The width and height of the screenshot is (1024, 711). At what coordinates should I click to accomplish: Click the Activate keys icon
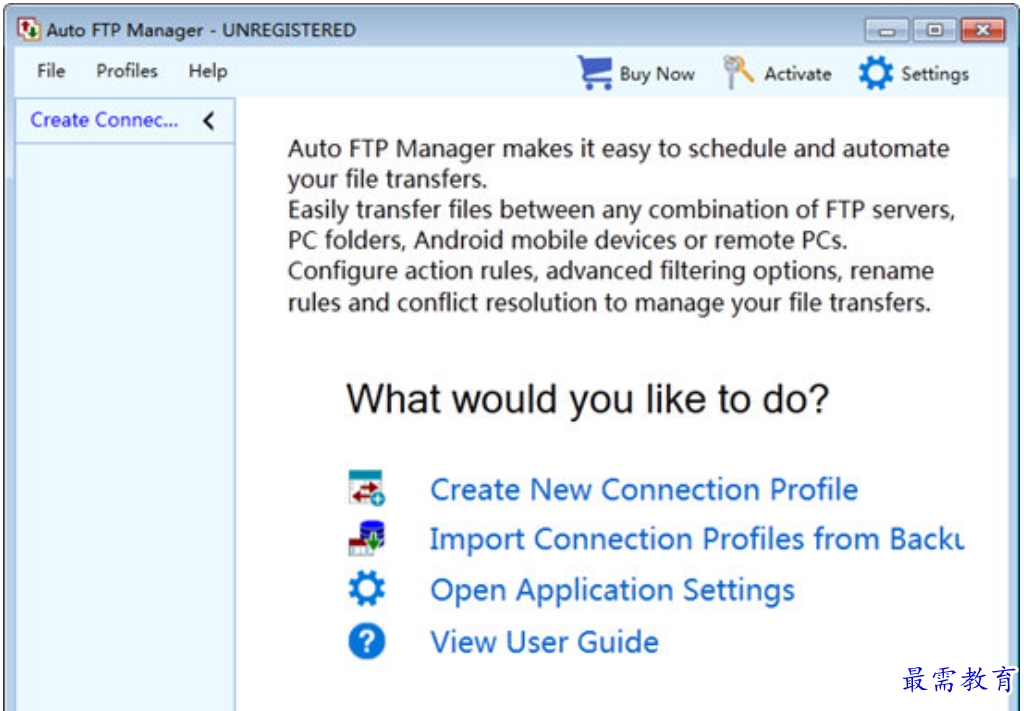click(739, 72)
